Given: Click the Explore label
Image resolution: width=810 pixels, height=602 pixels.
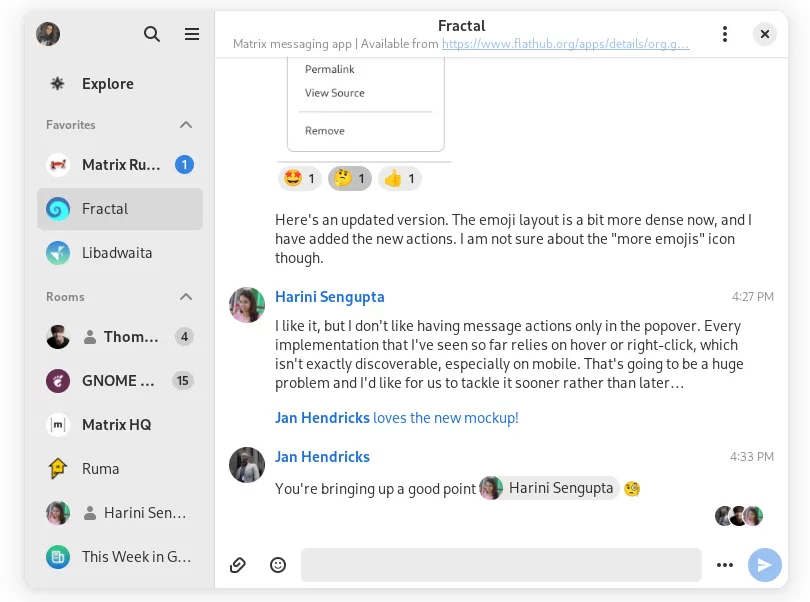Looking at the screenshot, I should pyautogui.click(x=107, y=84).
